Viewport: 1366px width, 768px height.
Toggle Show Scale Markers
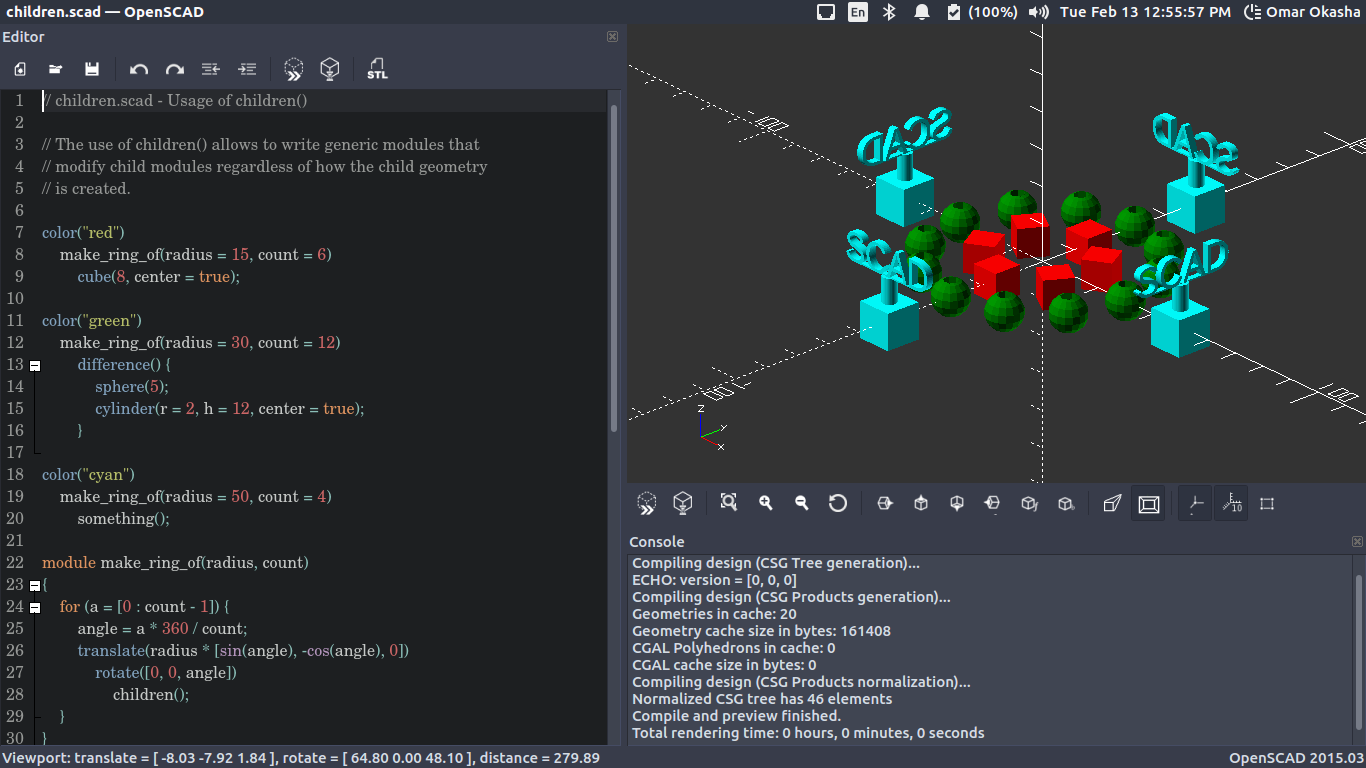pos(1231,504)
